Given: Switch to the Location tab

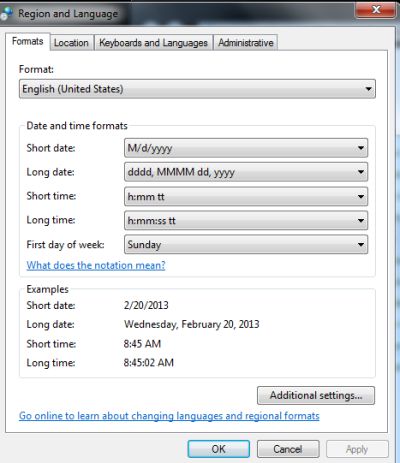Looking at the screenshot, I should (x=71, y=43).
